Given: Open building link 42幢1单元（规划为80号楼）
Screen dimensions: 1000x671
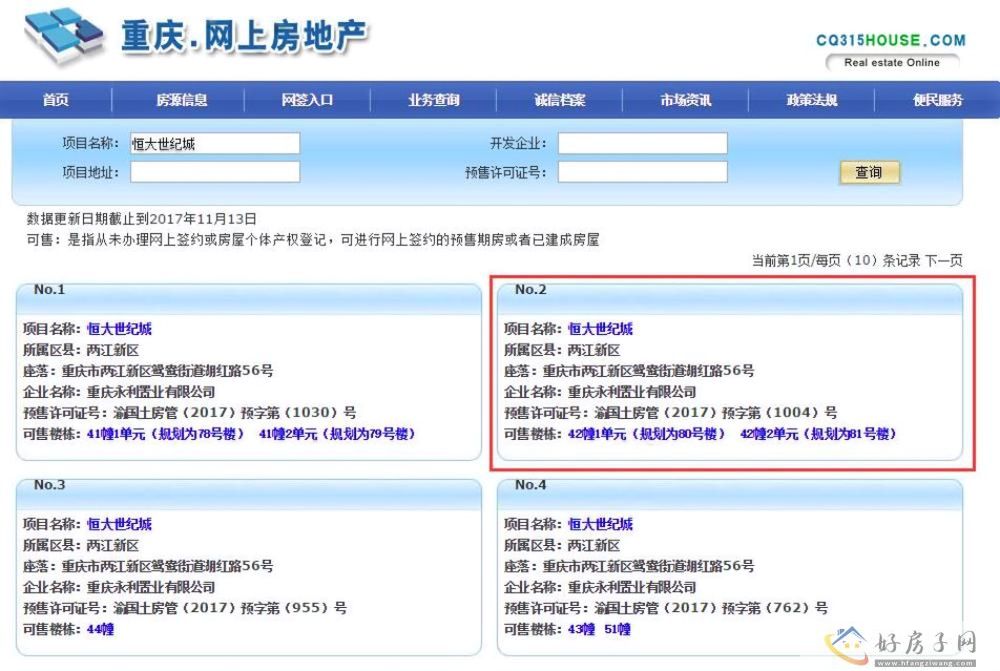Looking at the screenshot, I should (647, 434).
